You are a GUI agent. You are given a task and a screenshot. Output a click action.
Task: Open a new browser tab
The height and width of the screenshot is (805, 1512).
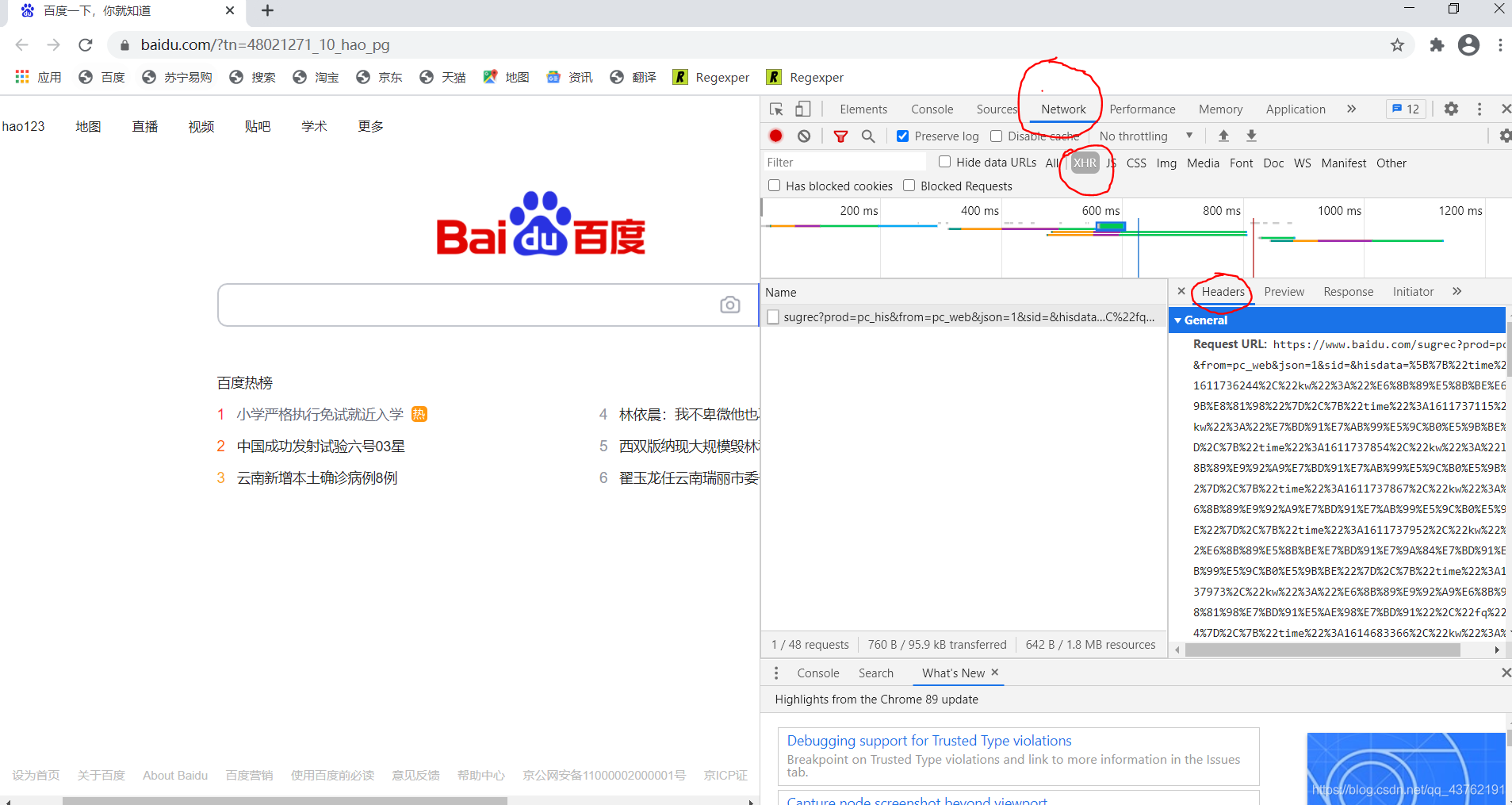coord(268,10)
